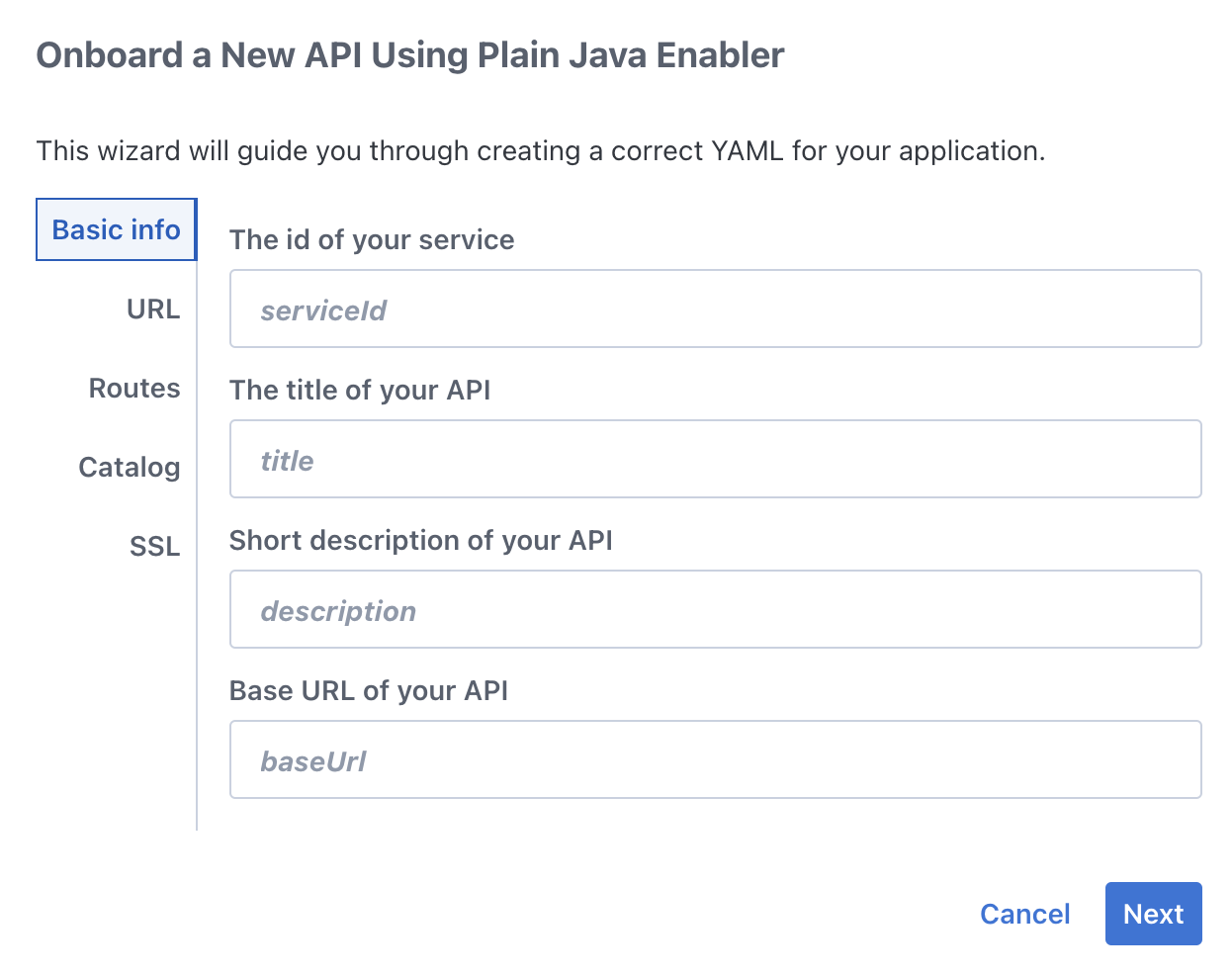1232x975 pixels.
Task: Click the baseUrl input field
Action: pyautogui.click(x=715, y=760)
